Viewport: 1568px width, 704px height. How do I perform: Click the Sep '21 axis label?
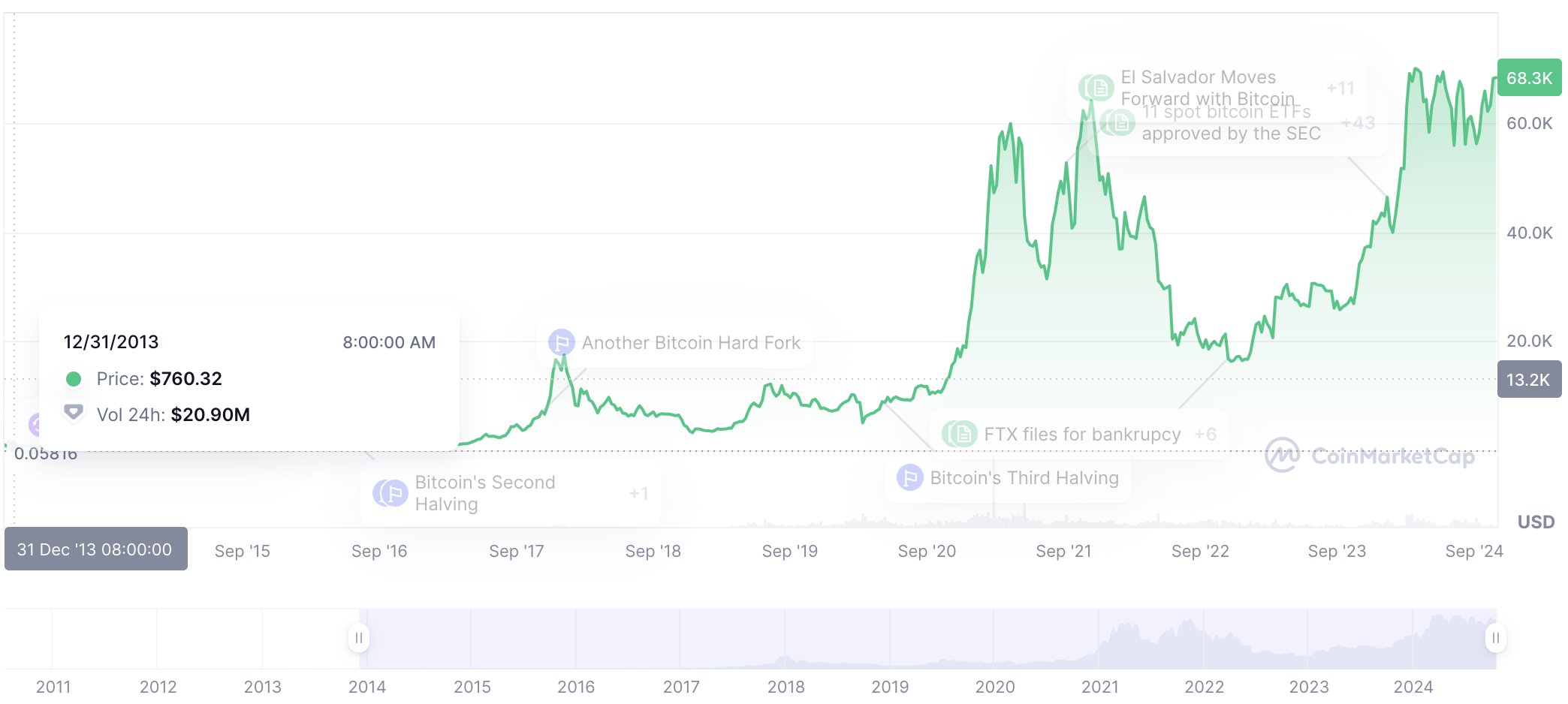click(x=1063, y=551)
